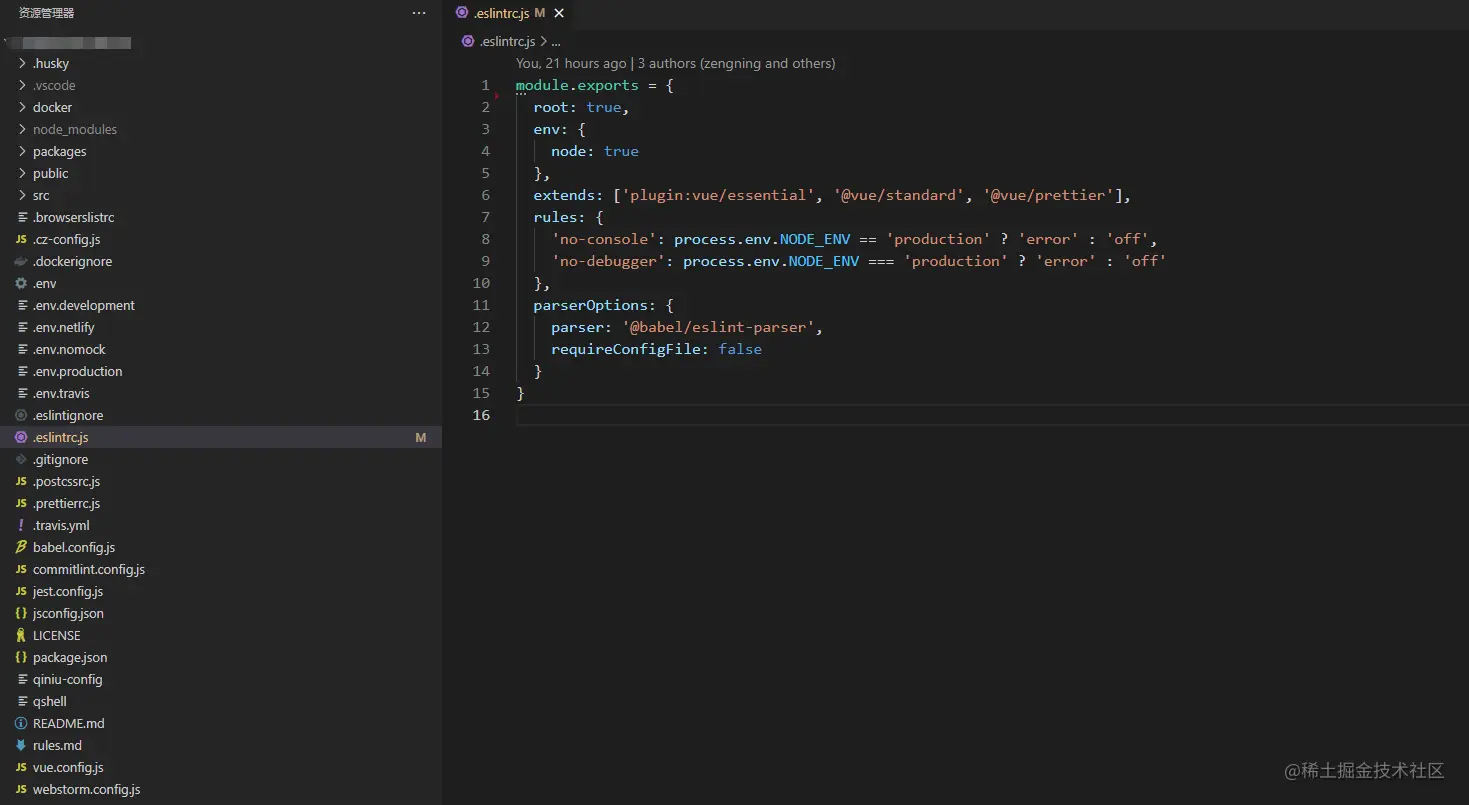Click the docker icon of .dockerignore

[22, 261]
